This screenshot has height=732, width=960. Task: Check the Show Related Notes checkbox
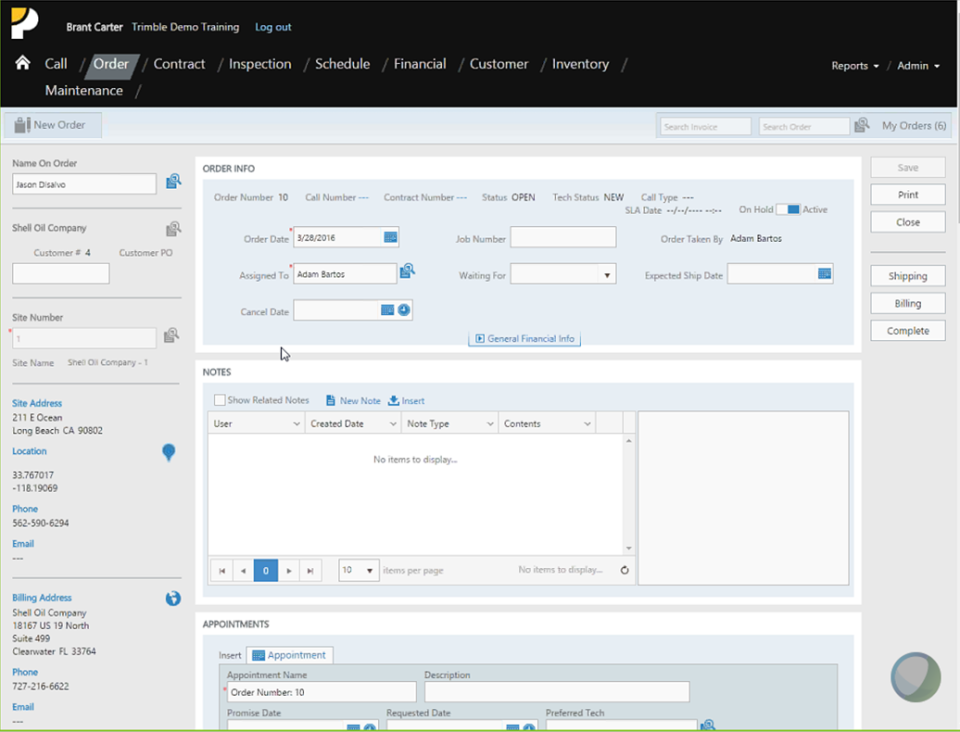coord(219,400)
